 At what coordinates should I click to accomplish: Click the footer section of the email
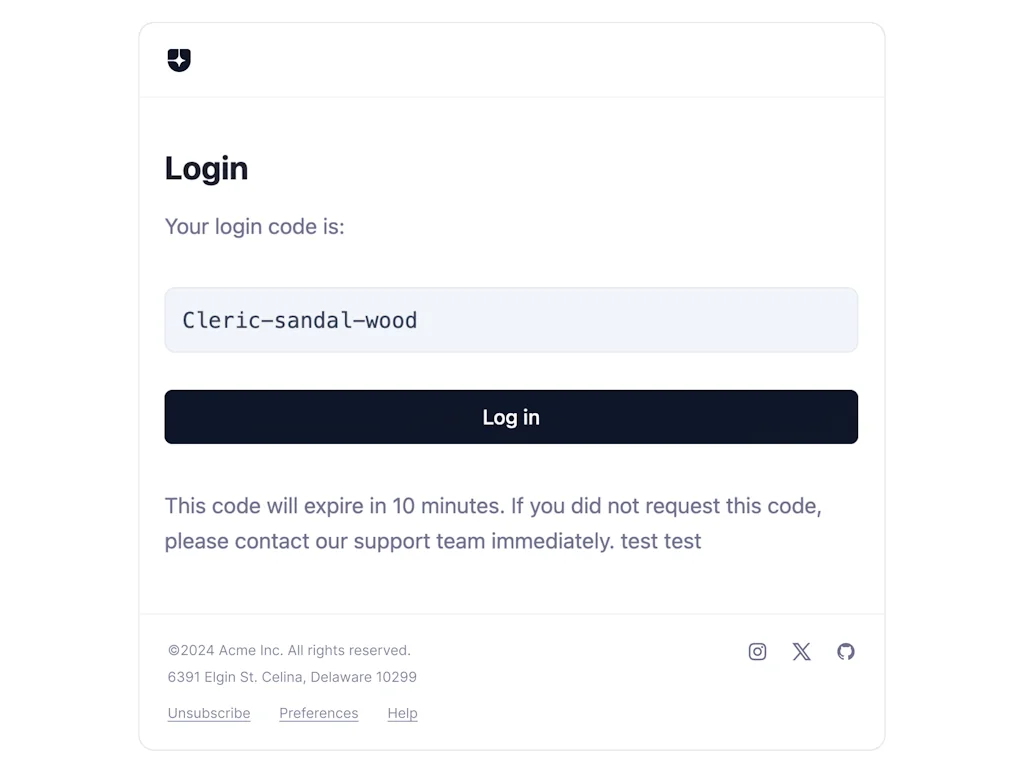click(x=511, y=680)
